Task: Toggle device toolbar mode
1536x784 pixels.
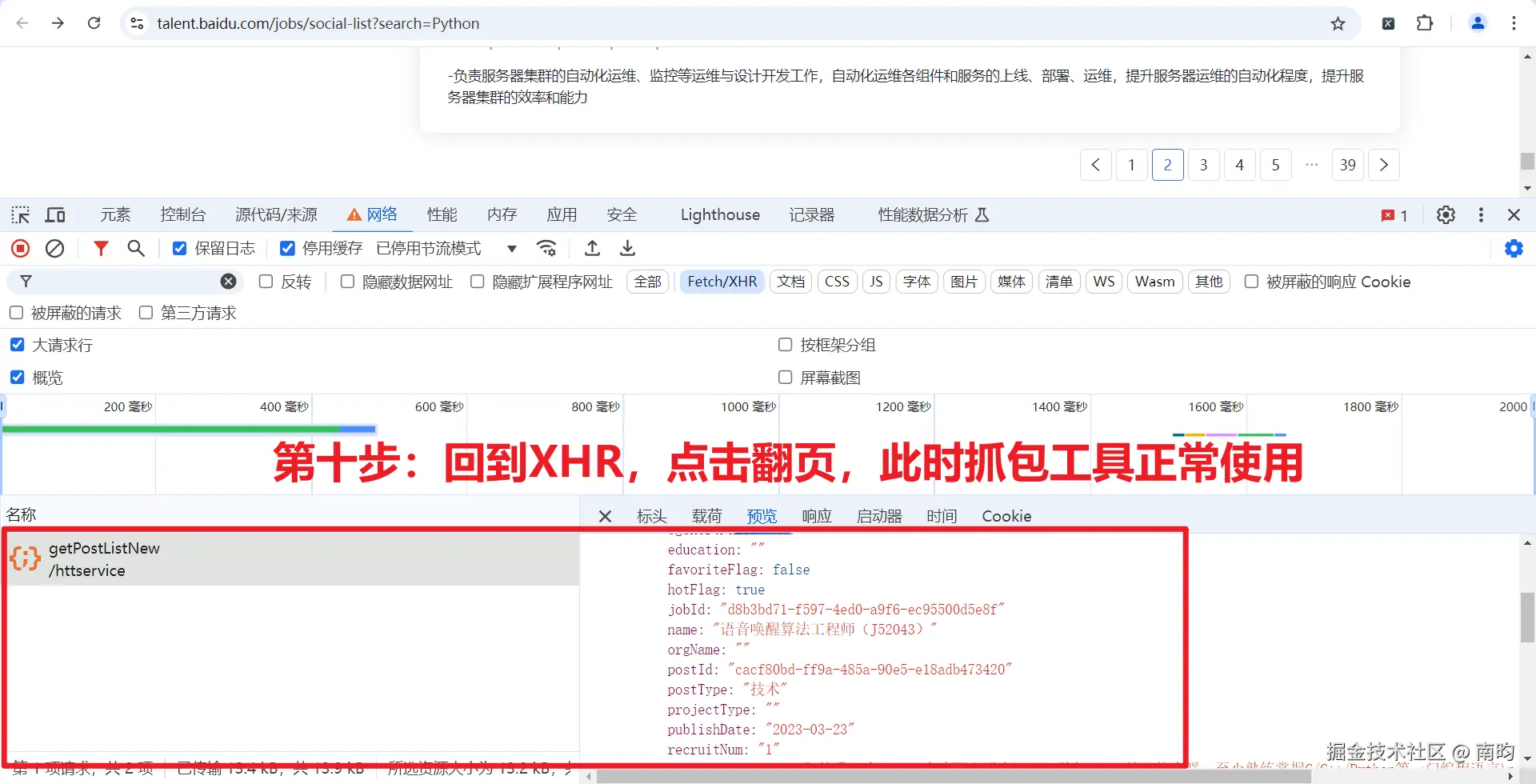Action: (x=54, y=214)
